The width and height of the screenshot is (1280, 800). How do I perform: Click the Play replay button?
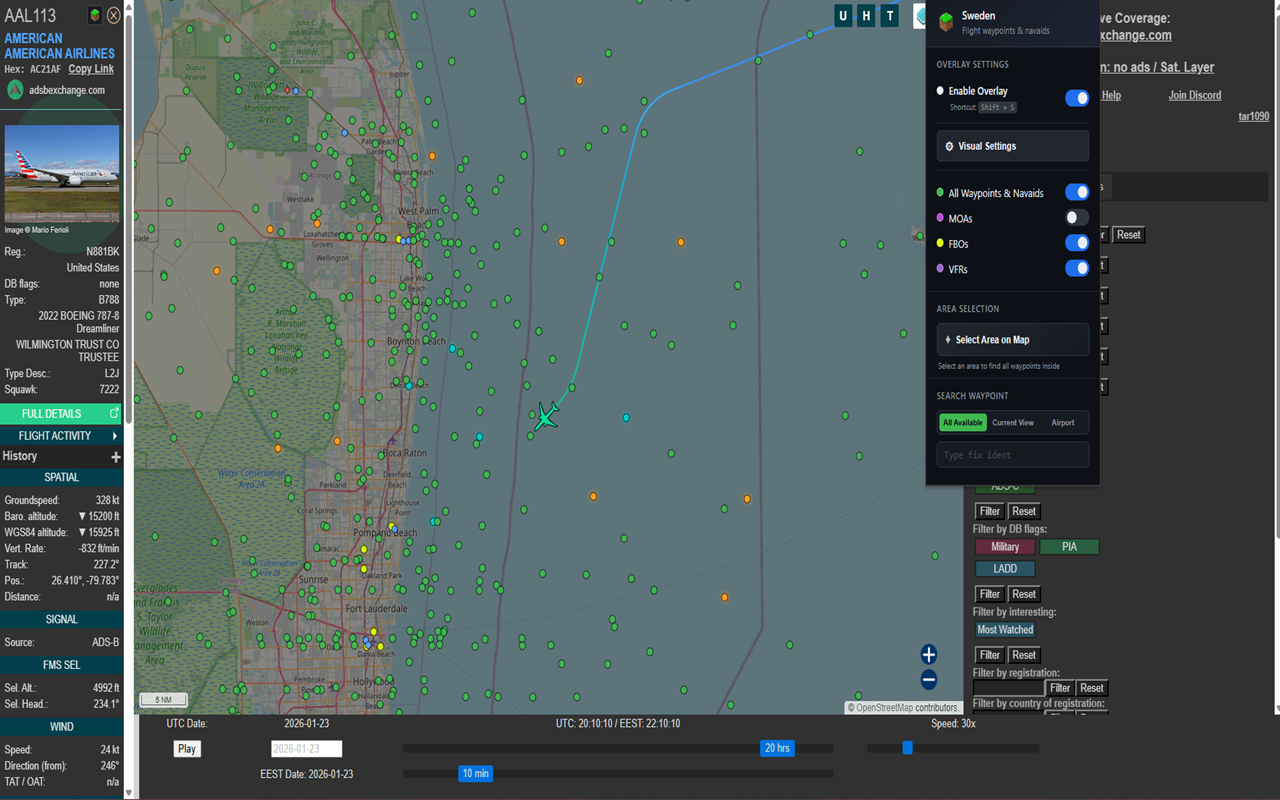[x=186, y=749]
